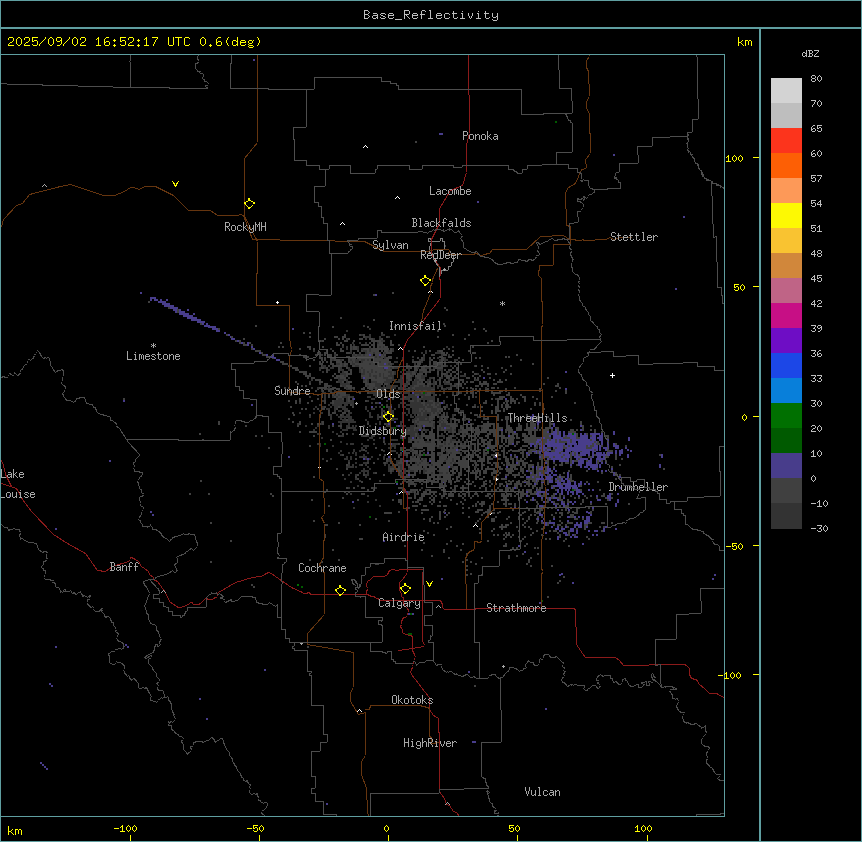This screenshot has height=842, width=862.
Task: Click the Okotoks town label
Action: [412, 700]
